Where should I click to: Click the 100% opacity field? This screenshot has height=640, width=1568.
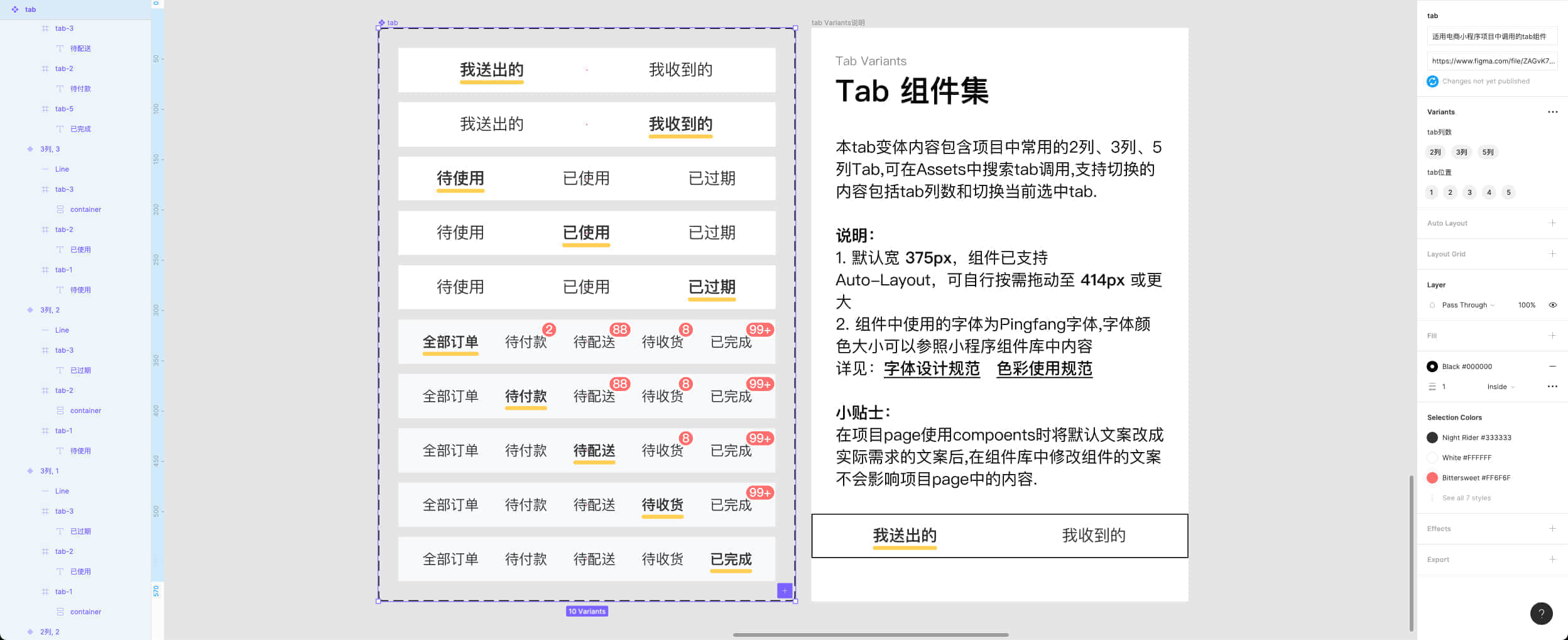click(1527, 305)
